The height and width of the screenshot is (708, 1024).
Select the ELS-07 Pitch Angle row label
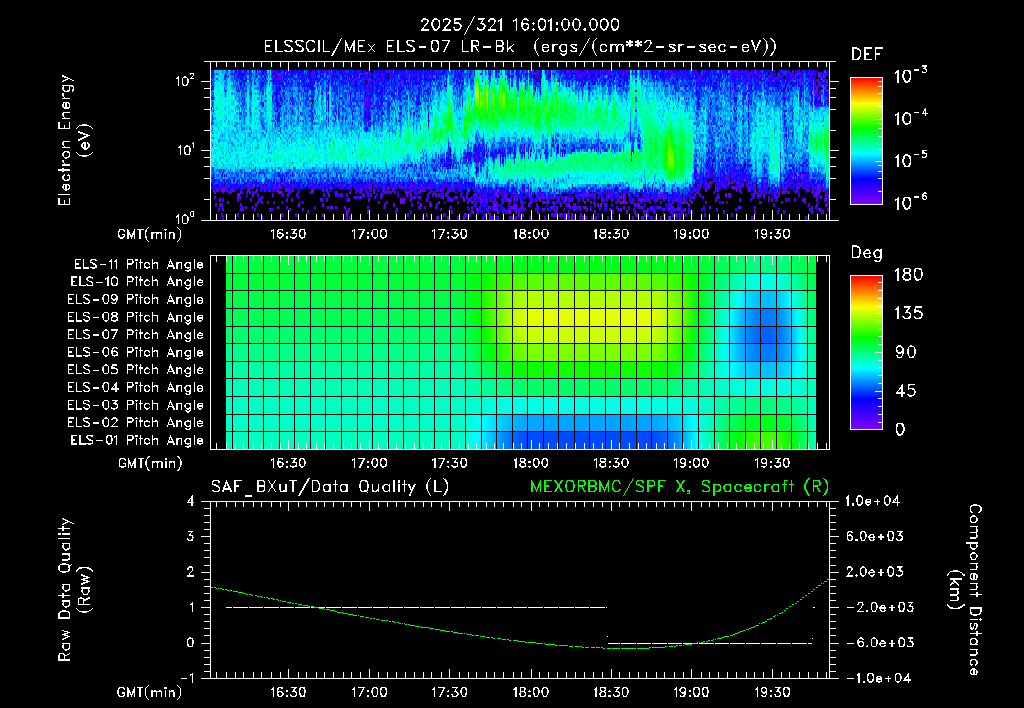[x=136, y=334]
